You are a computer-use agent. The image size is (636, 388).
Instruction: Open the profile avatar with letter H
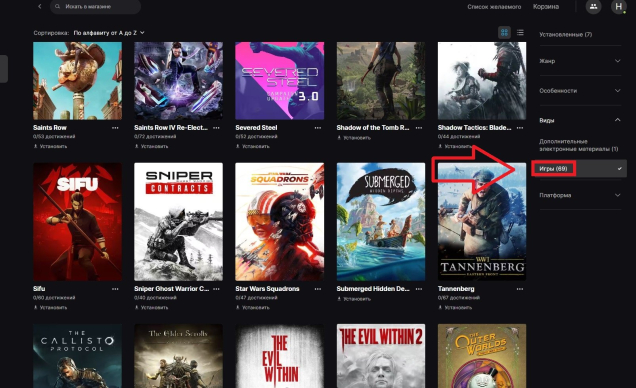point(619,6)
